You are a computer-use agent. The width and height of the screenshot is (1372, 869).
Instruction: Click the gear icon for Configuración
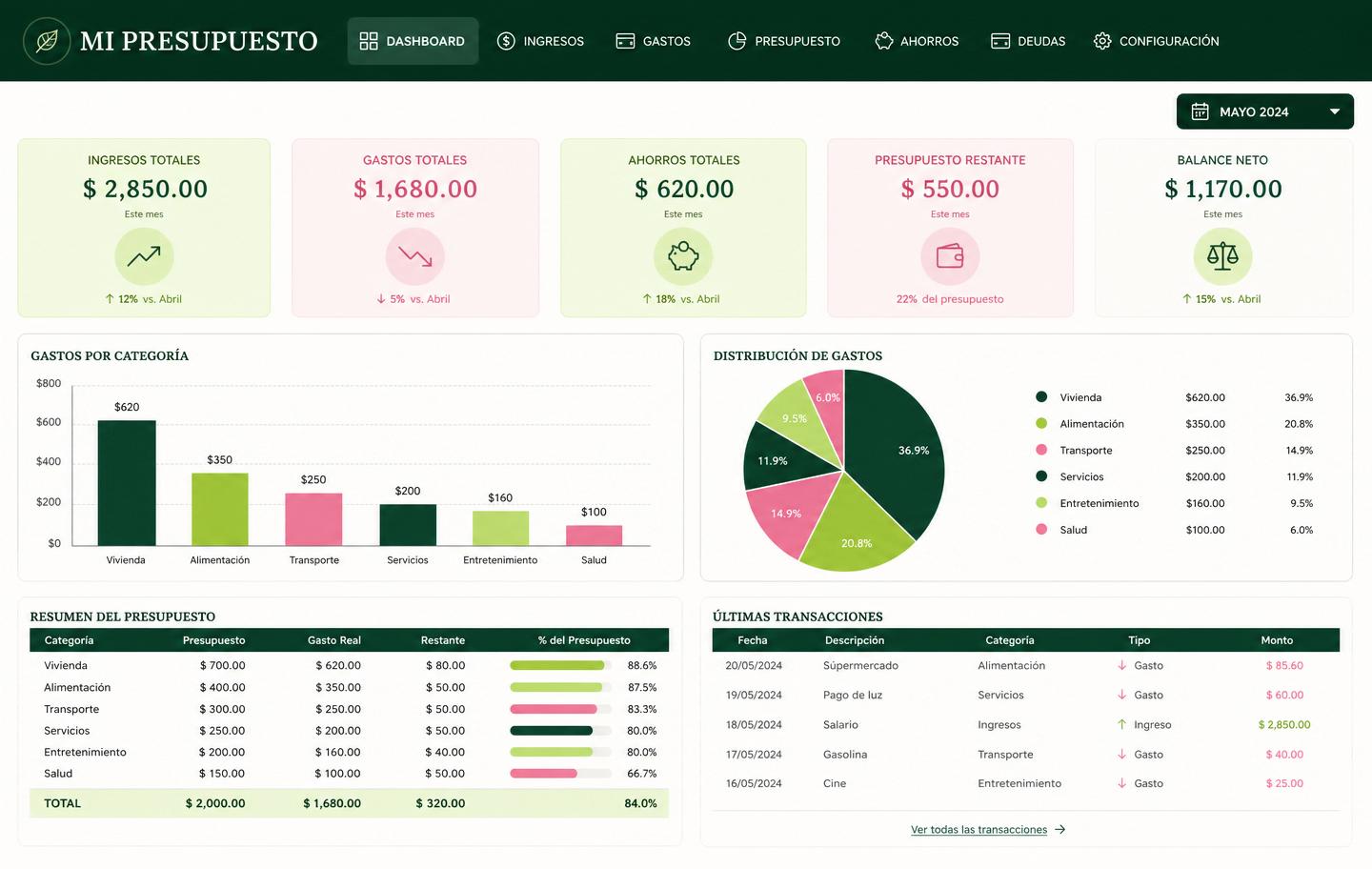tap(1102, 41)
